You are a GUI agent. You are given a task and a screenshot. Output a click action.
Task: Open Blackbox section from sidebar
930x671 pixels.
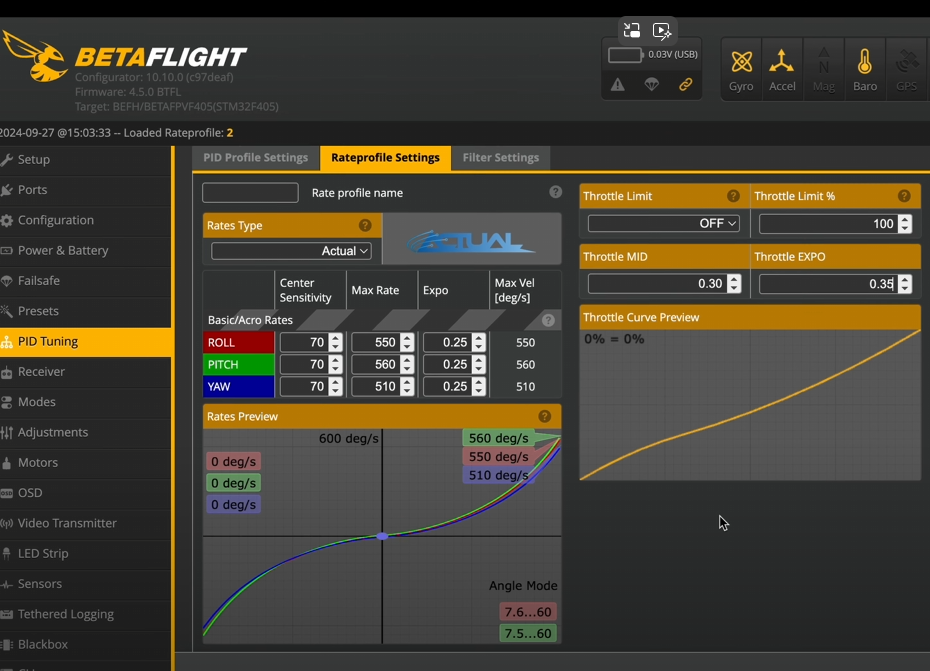pyautogui.click(x=43, y=645)
